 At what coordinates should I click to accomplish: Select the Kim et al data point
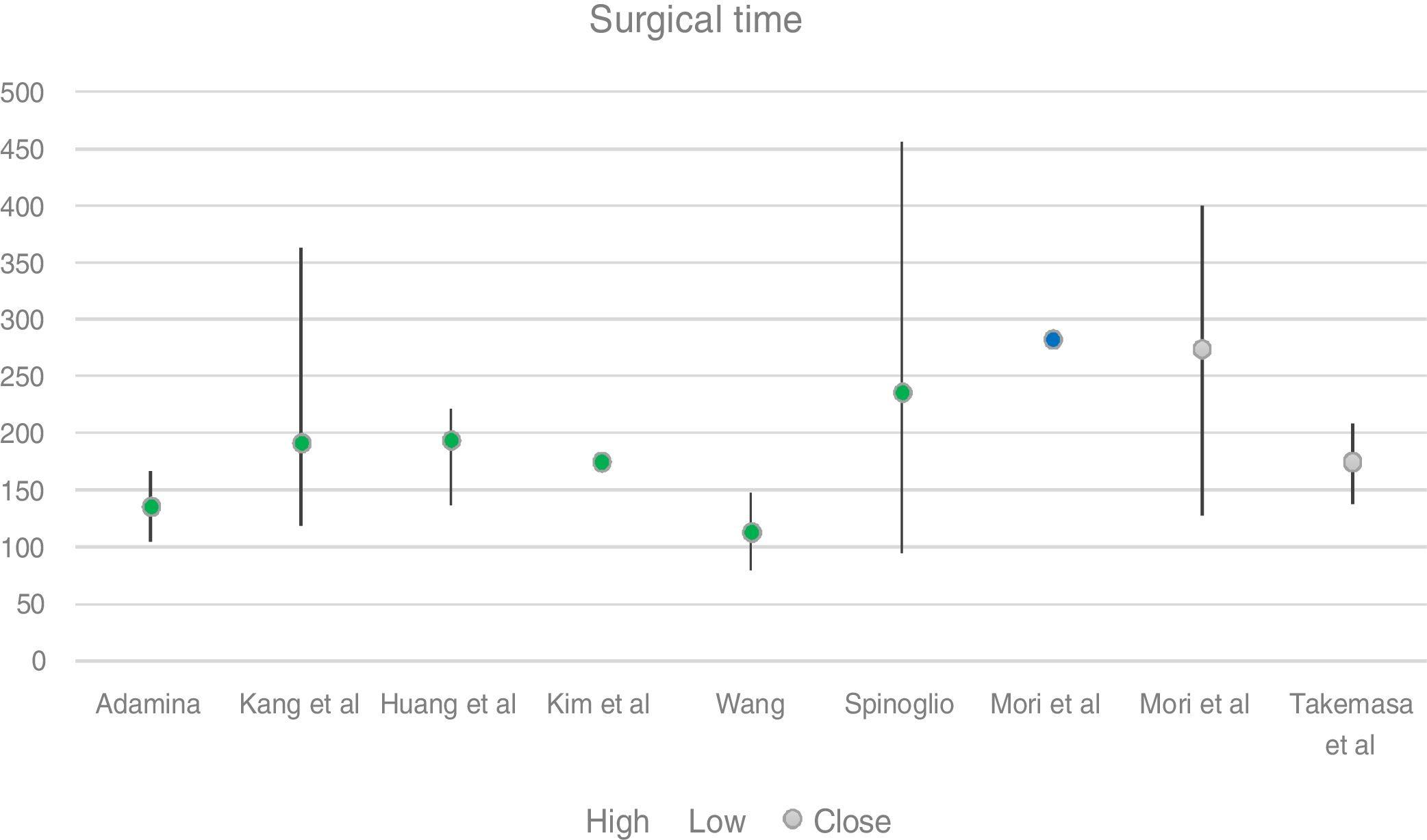(602, 462)
